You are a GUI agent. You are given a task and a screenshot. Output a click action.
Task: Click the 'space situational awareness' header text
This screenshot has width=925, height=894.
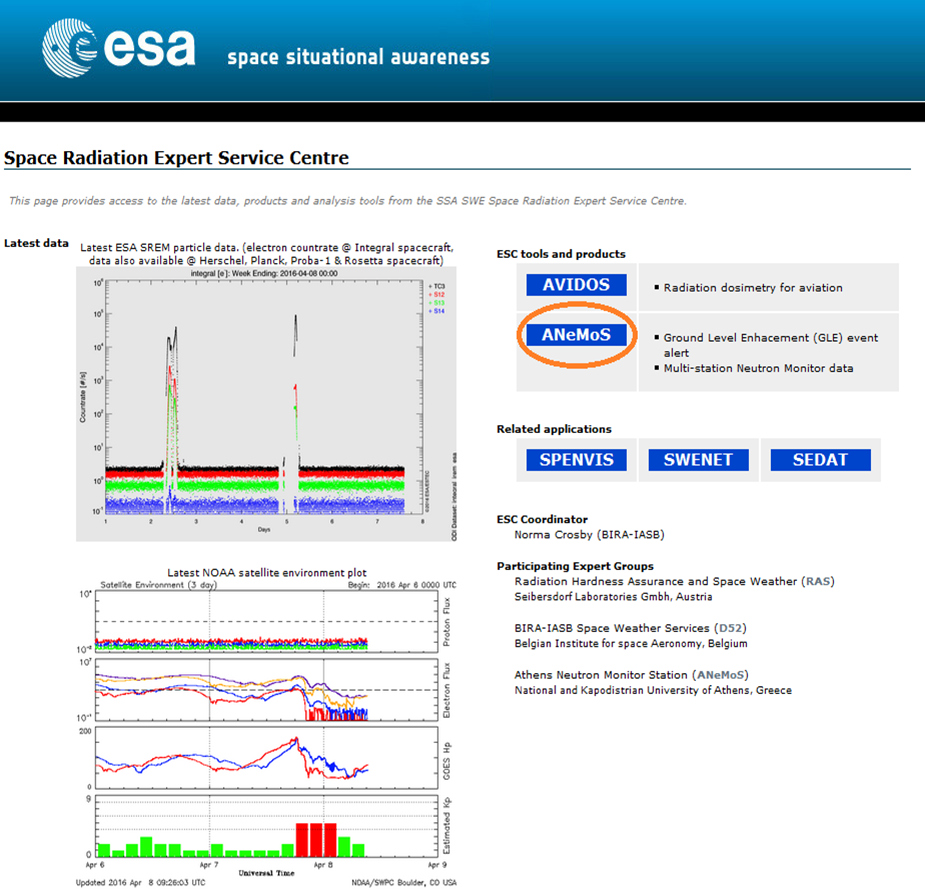click(358, 56)
